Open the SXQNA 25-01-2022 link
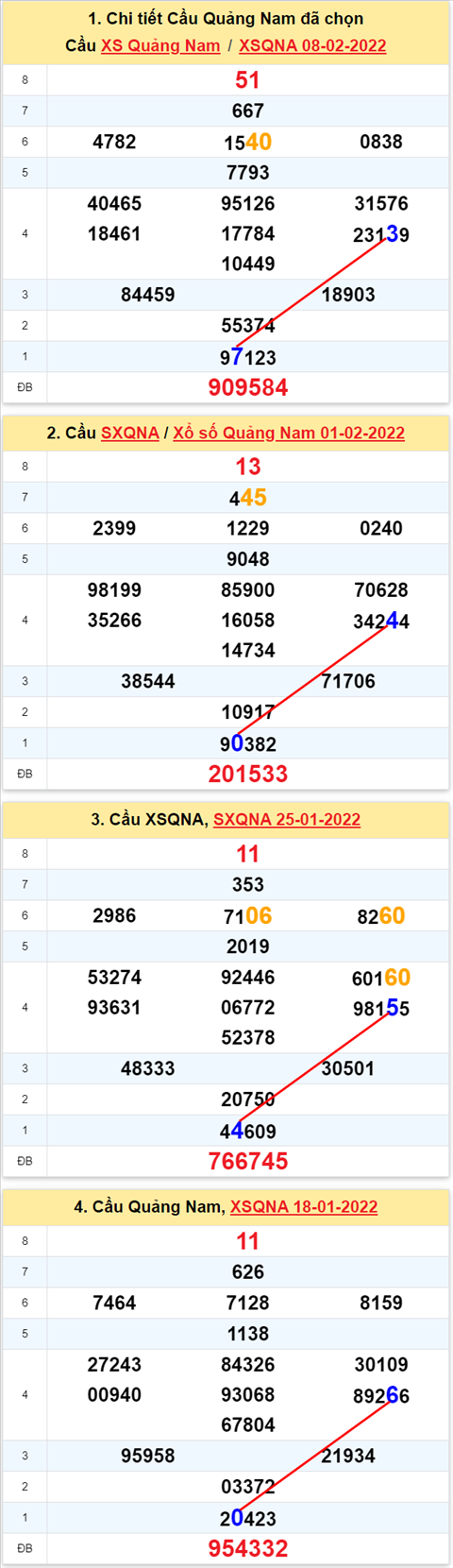 [287, 819]
